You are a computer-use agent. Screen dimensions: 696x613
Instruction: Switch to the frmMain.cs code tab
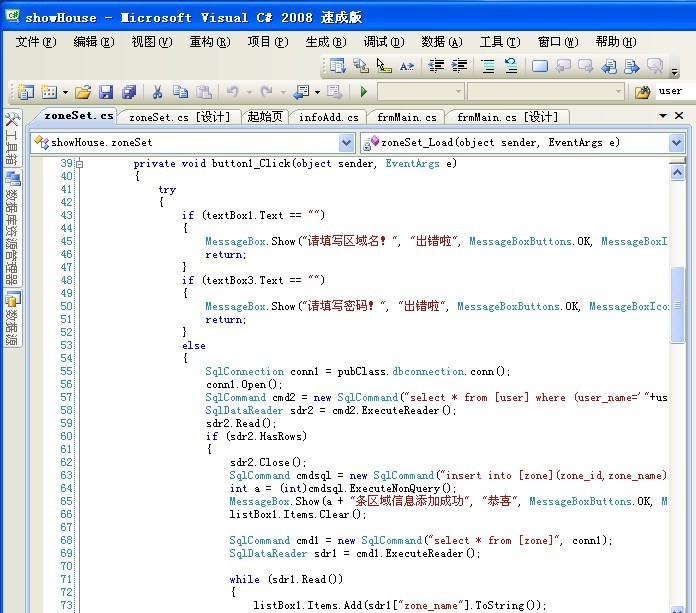[407, 117]
